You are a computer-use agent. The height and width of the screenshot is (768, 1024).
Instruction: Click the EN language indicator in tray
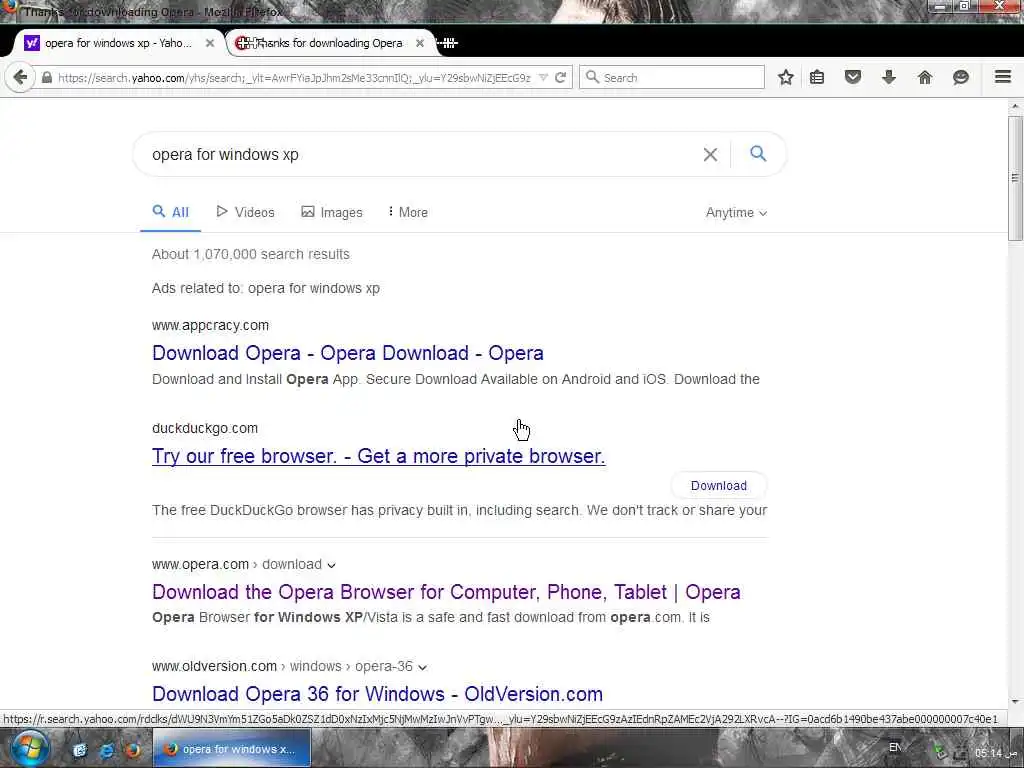tap(895, 747)
